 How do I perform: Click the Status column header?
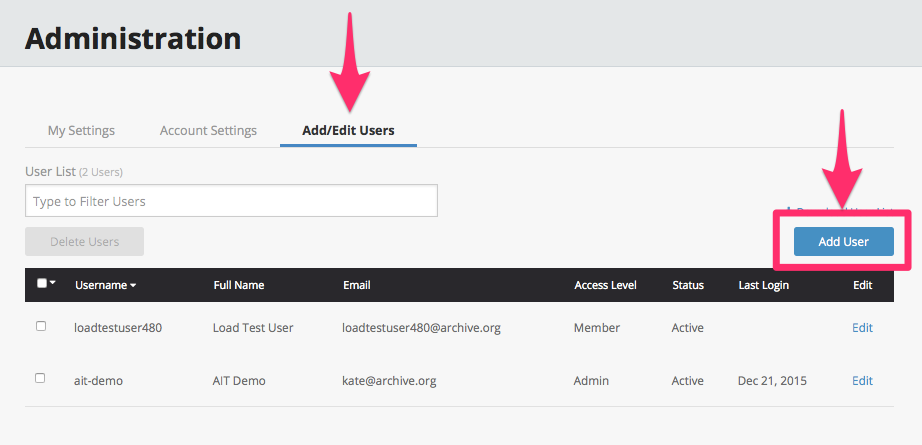[x=688, y=285]
